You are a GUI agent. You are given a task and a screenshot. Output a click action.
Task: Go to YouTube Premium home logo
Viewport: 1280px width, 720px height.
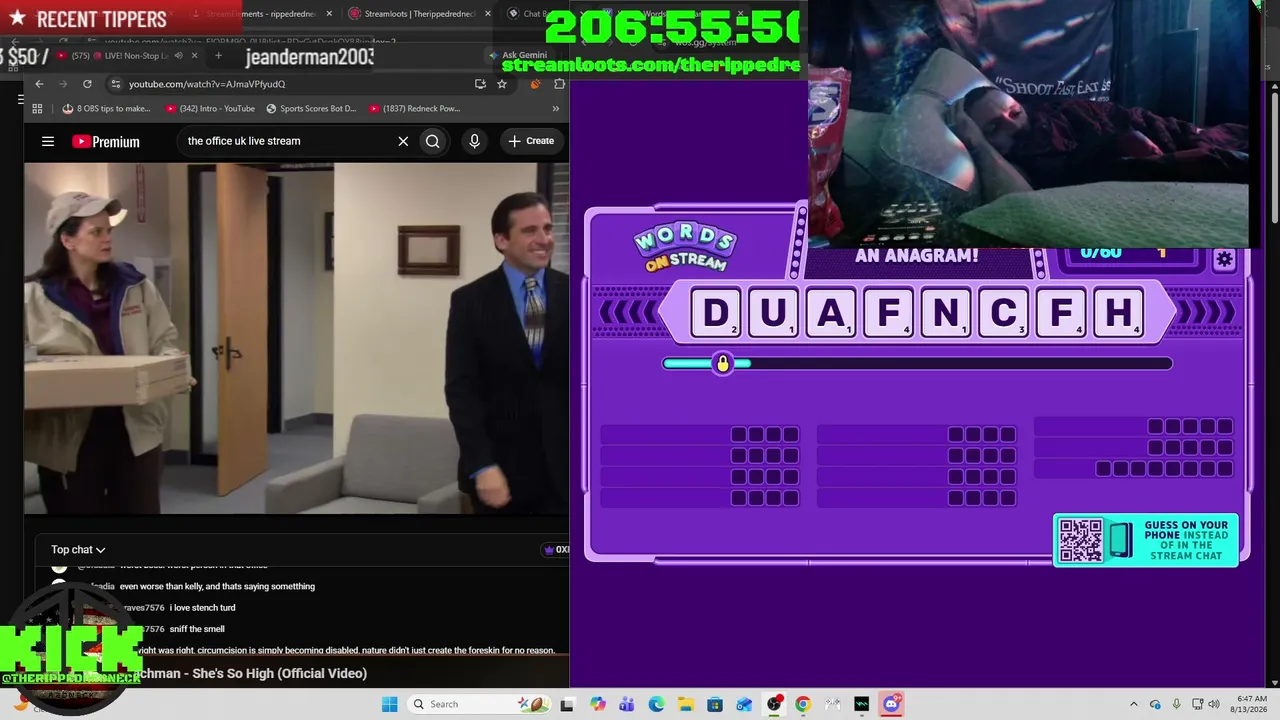[x=106, y=141]
